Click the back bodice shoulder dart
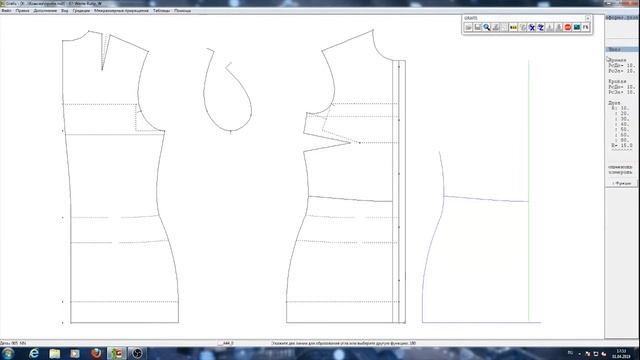640x360 pixels. pyautogui.click(x=105, y=52)
